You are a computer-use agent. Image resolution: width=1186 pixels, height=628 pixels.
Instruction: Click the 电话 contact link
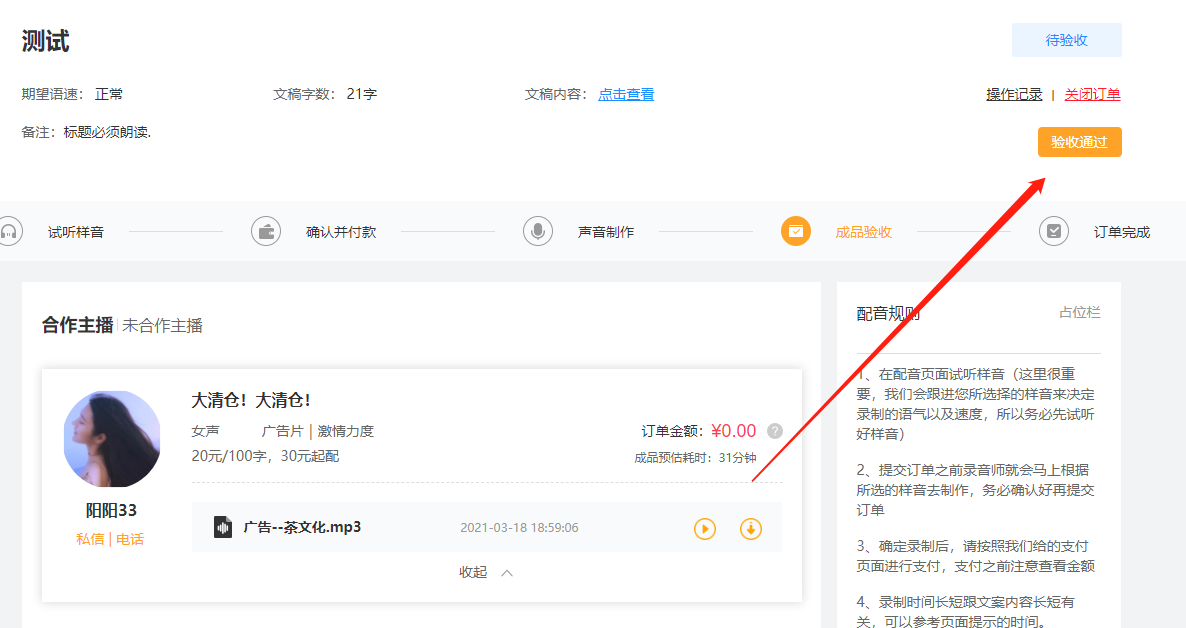pyautogui.click(x=131, y=538)
